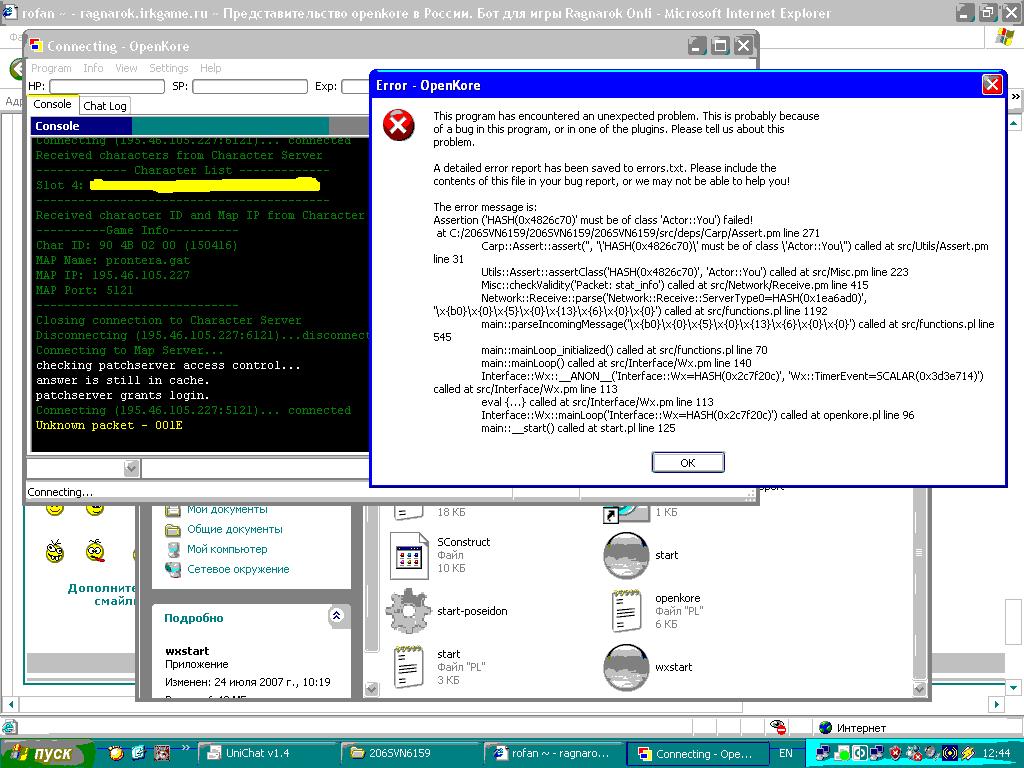Click the Мой компьютер icon
The image size is (1024, 768).
coord(172,549)
